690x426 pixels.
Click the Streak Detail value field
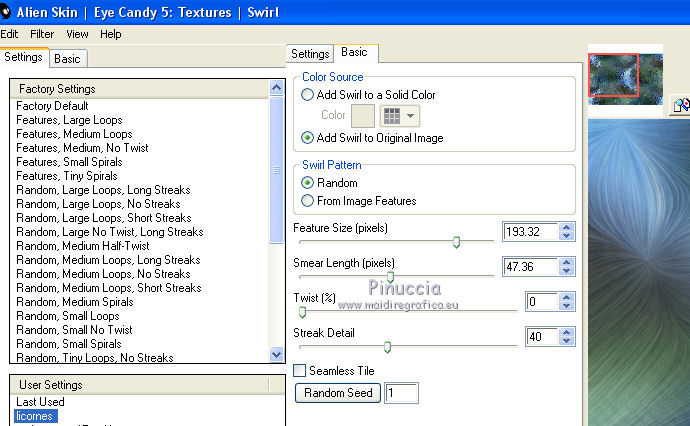coord(542,337)
